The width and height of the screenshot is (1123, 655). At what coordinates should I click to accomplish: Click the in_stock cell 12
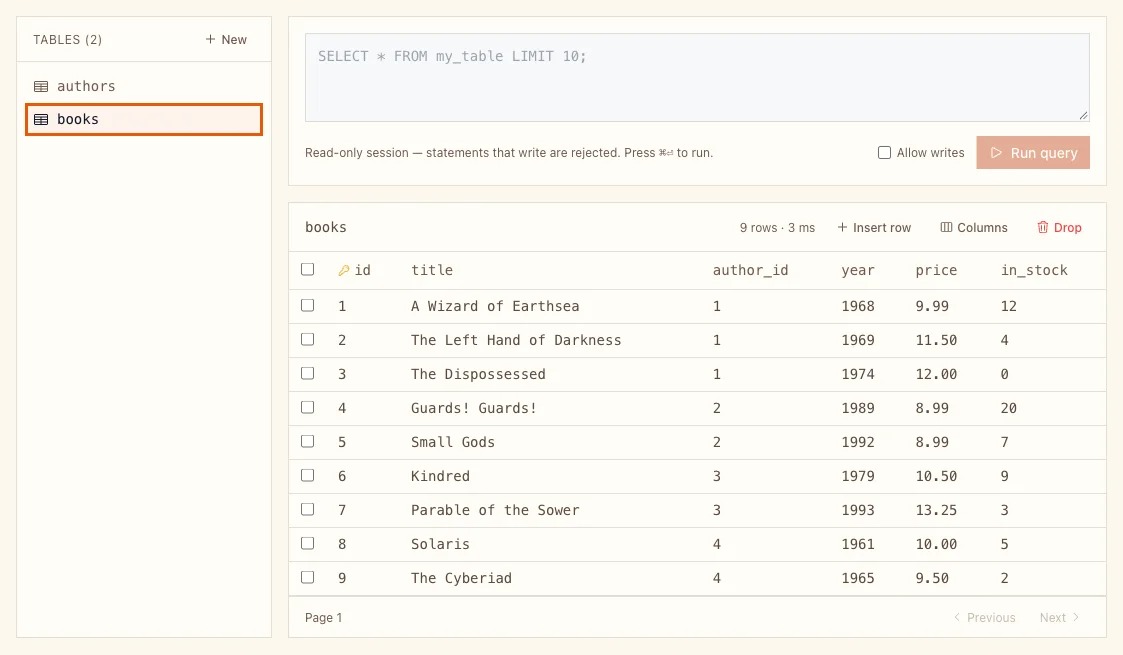(x=1008, y=306)
